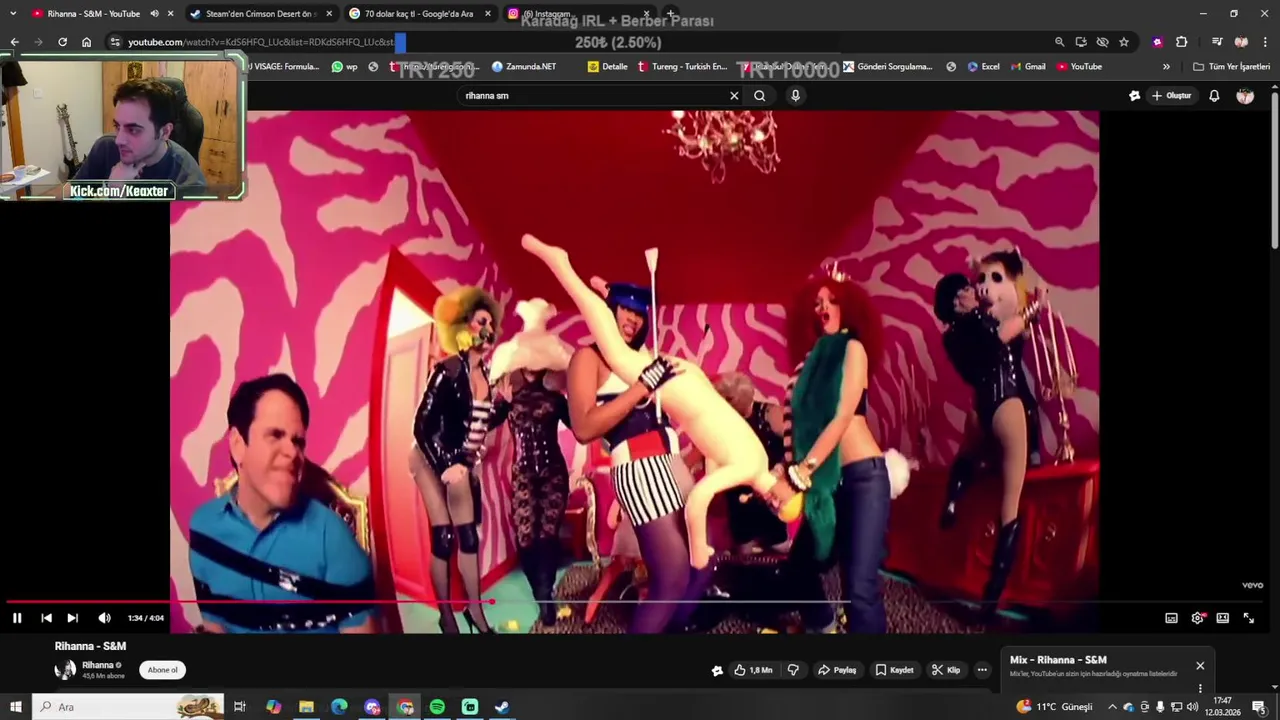Save video with the Kaydet button

click(x=894, y=670)
